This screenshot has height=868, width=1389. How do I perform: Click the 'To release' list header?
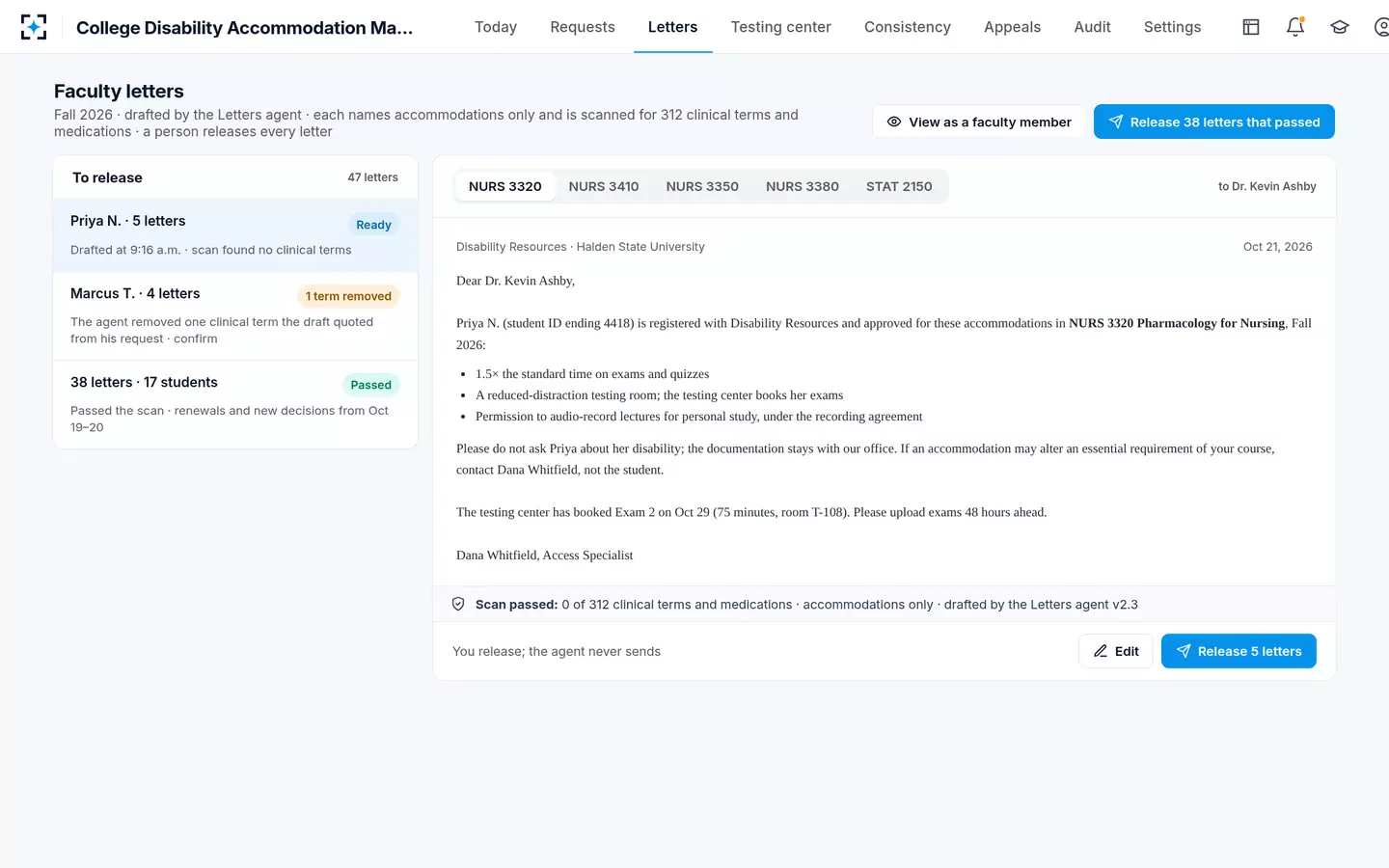tap(107, 177)
